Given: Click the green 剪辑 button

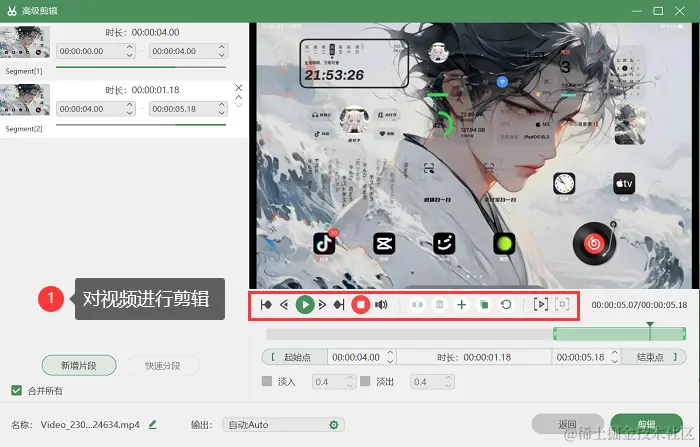Looking at the screenshot, I should pyautogui.click(x=646, y=424).
